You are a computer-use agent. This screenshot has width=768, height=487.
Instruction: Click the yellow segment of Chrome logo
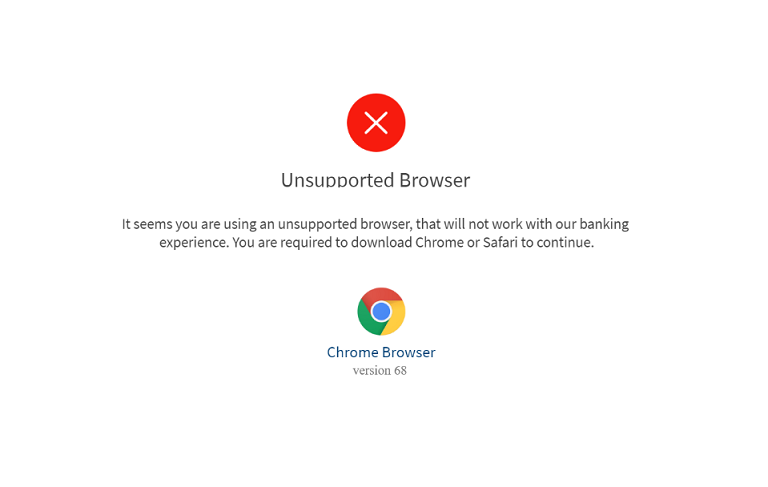tap(396, 318)
